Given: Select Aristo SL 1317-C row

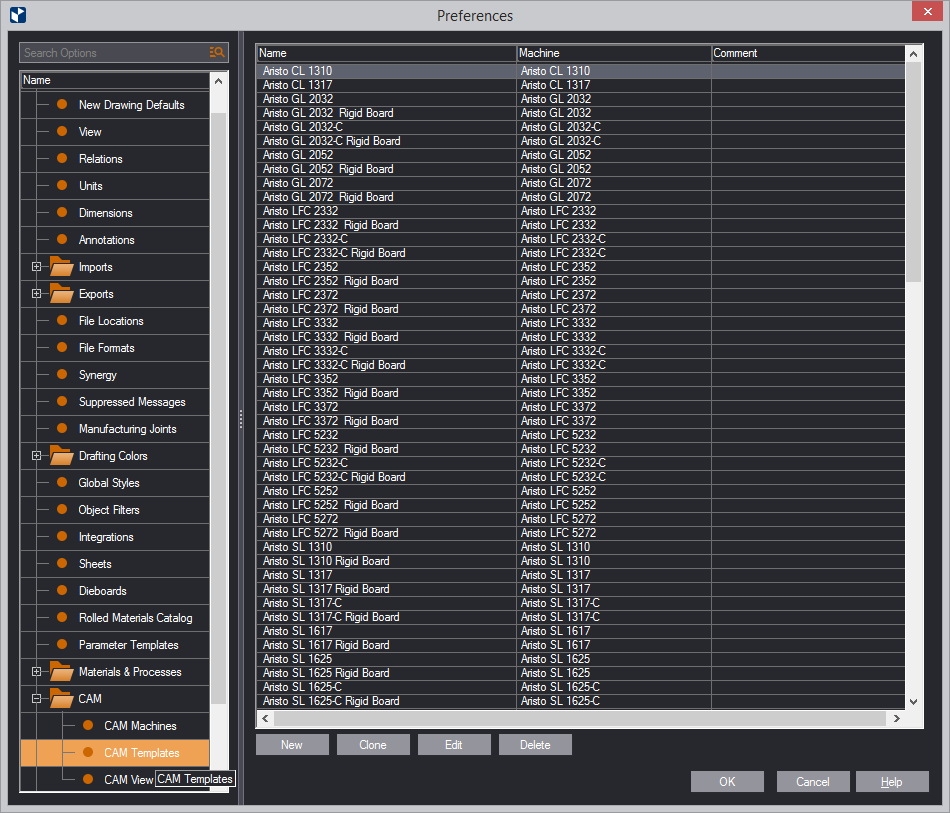Looking at the screenshot, I should click(580, 603).
